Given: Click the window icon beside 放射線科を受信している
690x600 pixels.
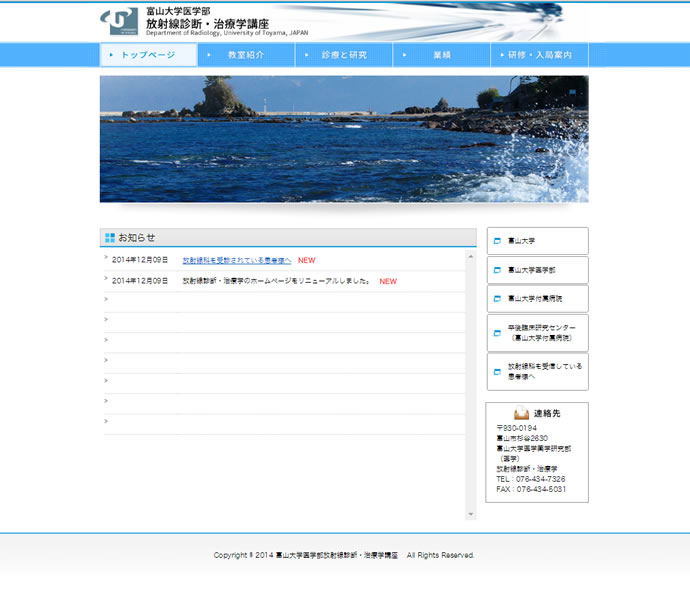Looking at the screenshot, I should point(497,372).
